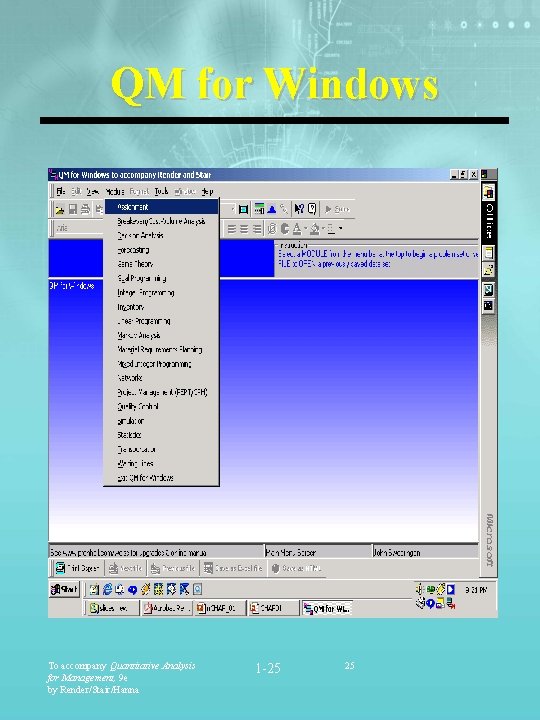Open the Help menu

tap(207, 191)
